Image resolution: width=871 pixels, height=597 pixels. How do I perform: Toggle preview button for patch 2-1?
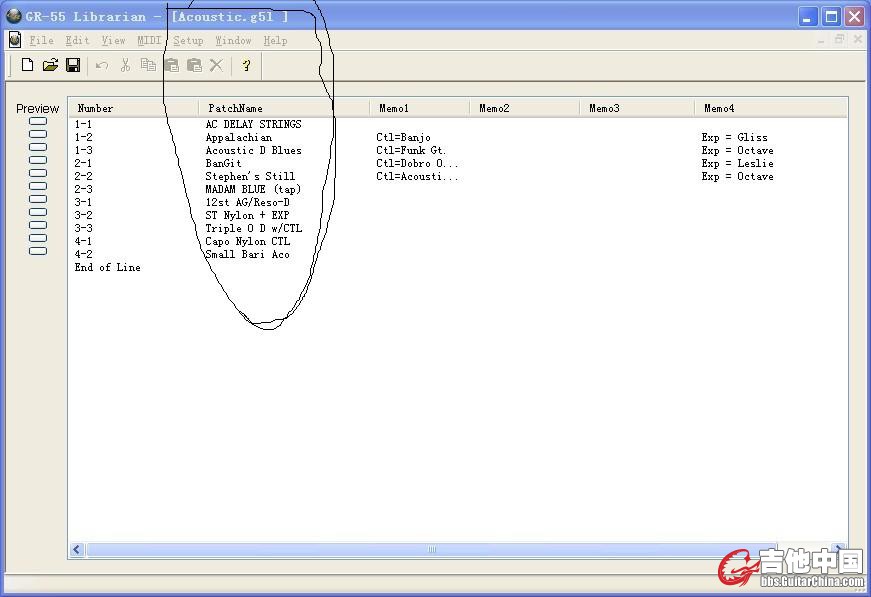coord(38,161)
